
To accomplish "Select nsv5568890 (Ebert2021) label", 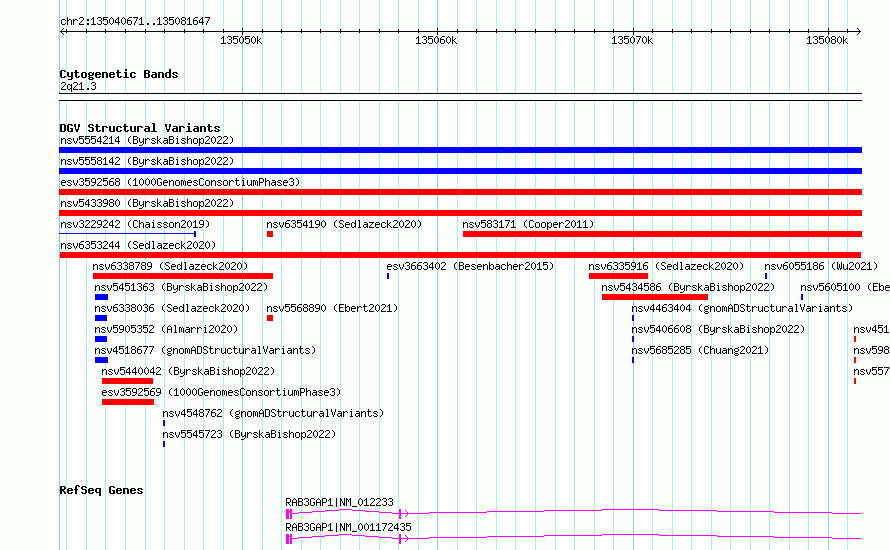I will pyautogui.click(x=332, y=308).
